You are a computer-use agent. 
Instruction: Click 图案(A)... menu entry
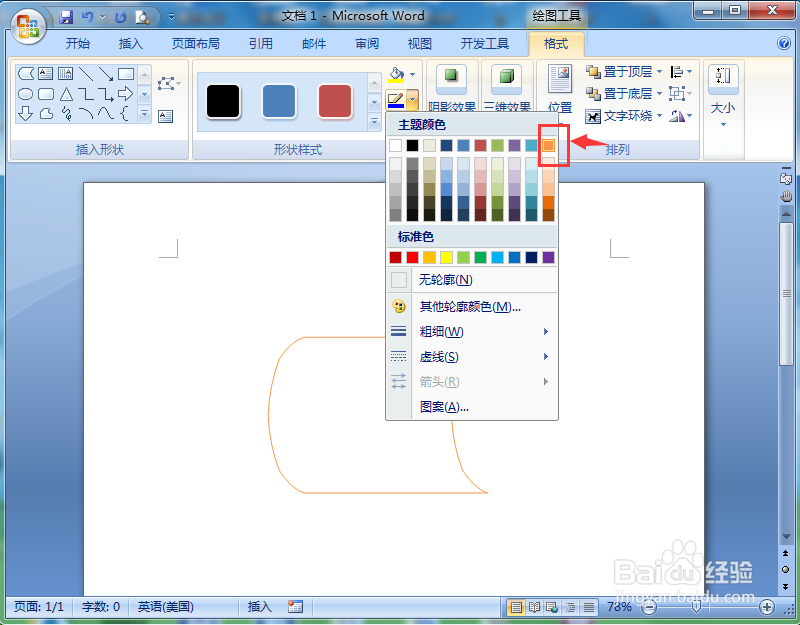472,407
